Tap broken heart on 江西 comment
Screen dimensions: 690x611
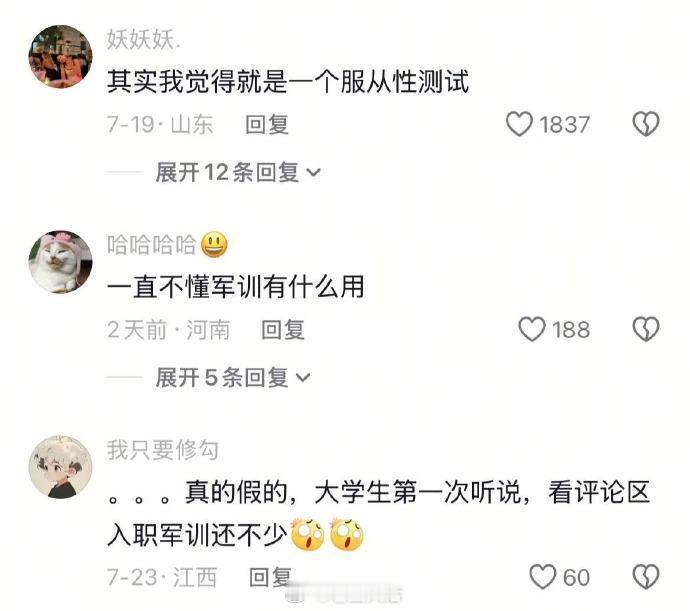click(646, 577)
